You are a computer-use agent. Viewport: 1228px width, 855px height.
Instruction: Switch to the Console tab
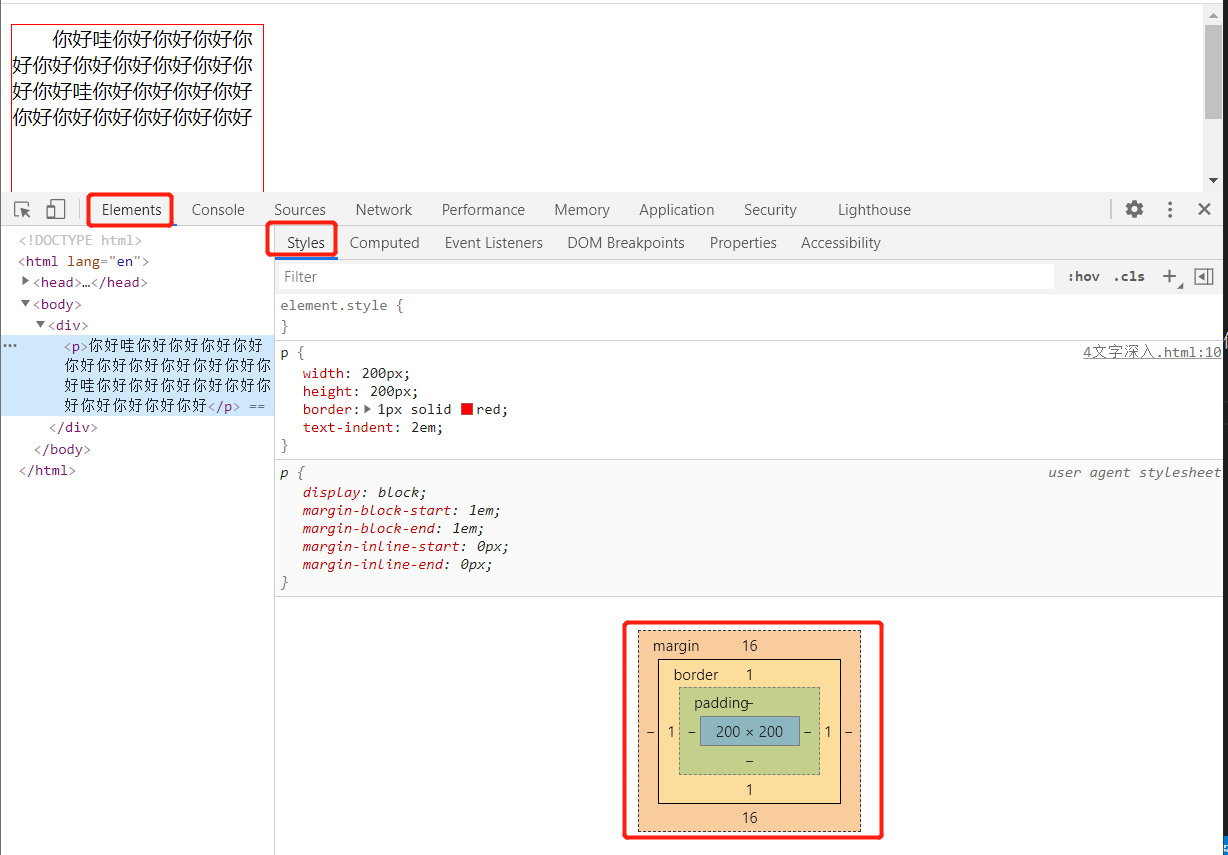pos(218,210)
